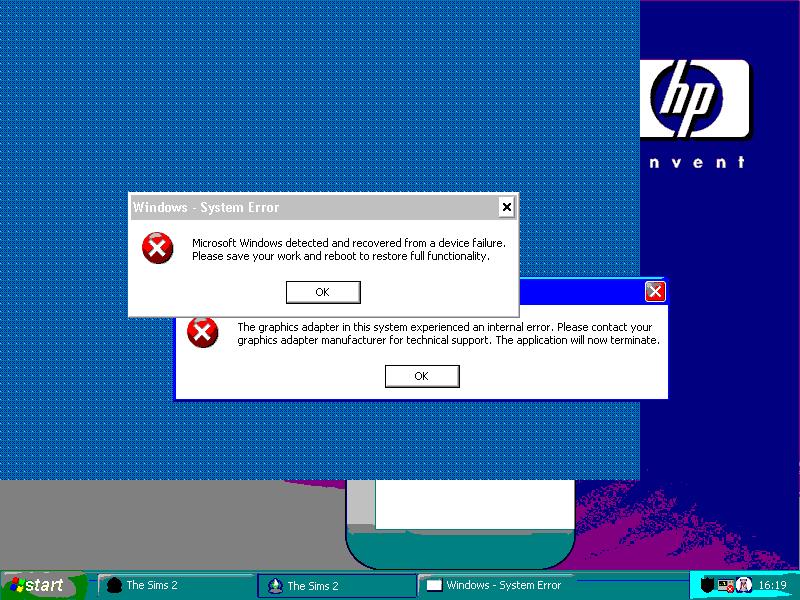Click the clock showing 16:19
Image resolution: width=800 pixels, height=600 pixels.
[775, 584]
